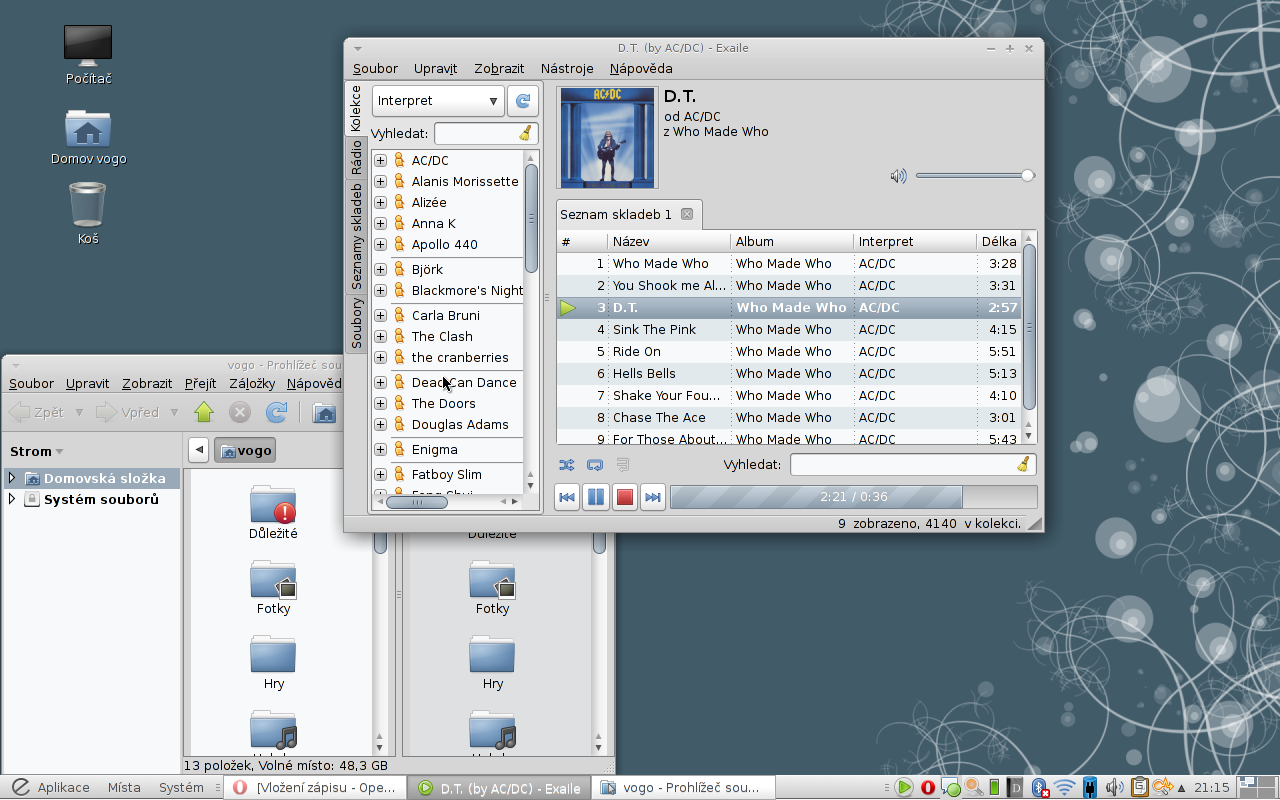Click the AC/DC album cover art
1280x800 pixels.
(608, 138)
